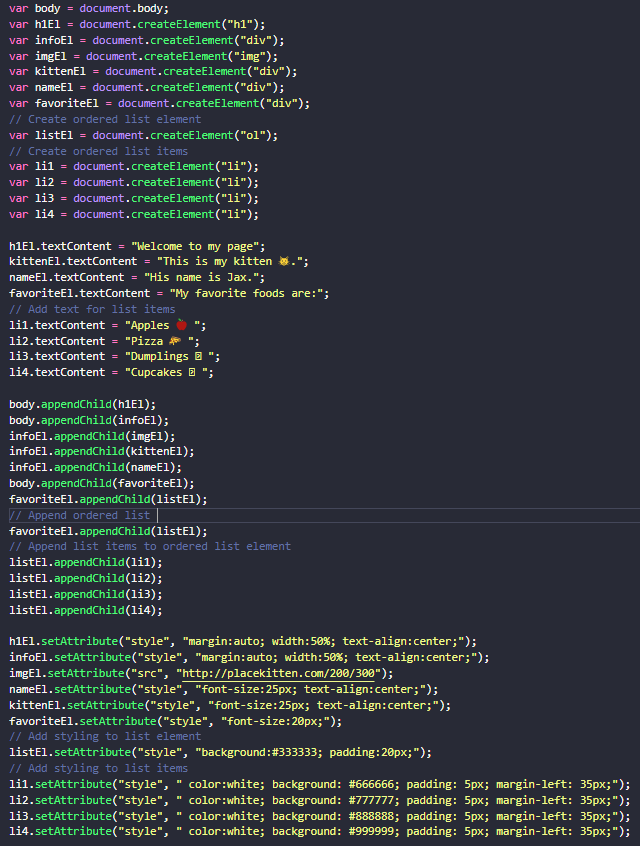Click the 'var body = document.body;' line
This screenshot has width=640, height=846.
(x=89, y=9)
